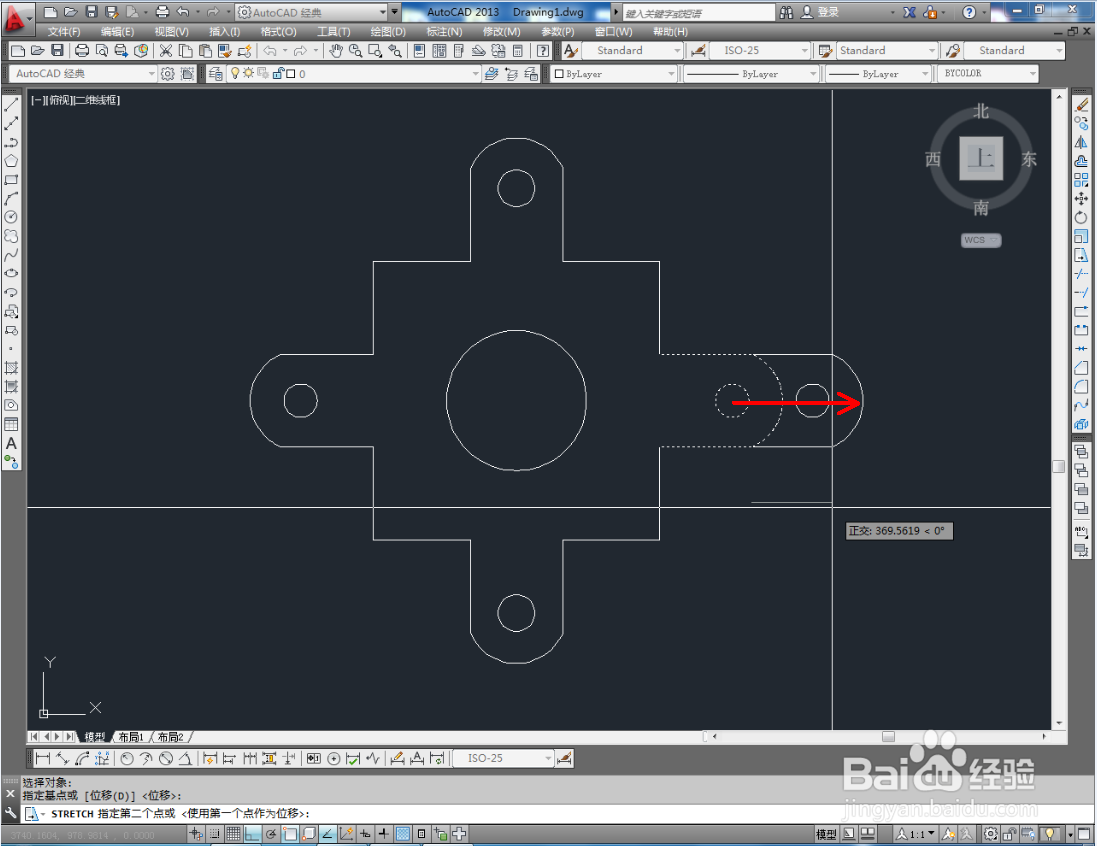Toggle Object Snap Tracking in status bar
The image size is (1097, 846).
pos(327,834)
